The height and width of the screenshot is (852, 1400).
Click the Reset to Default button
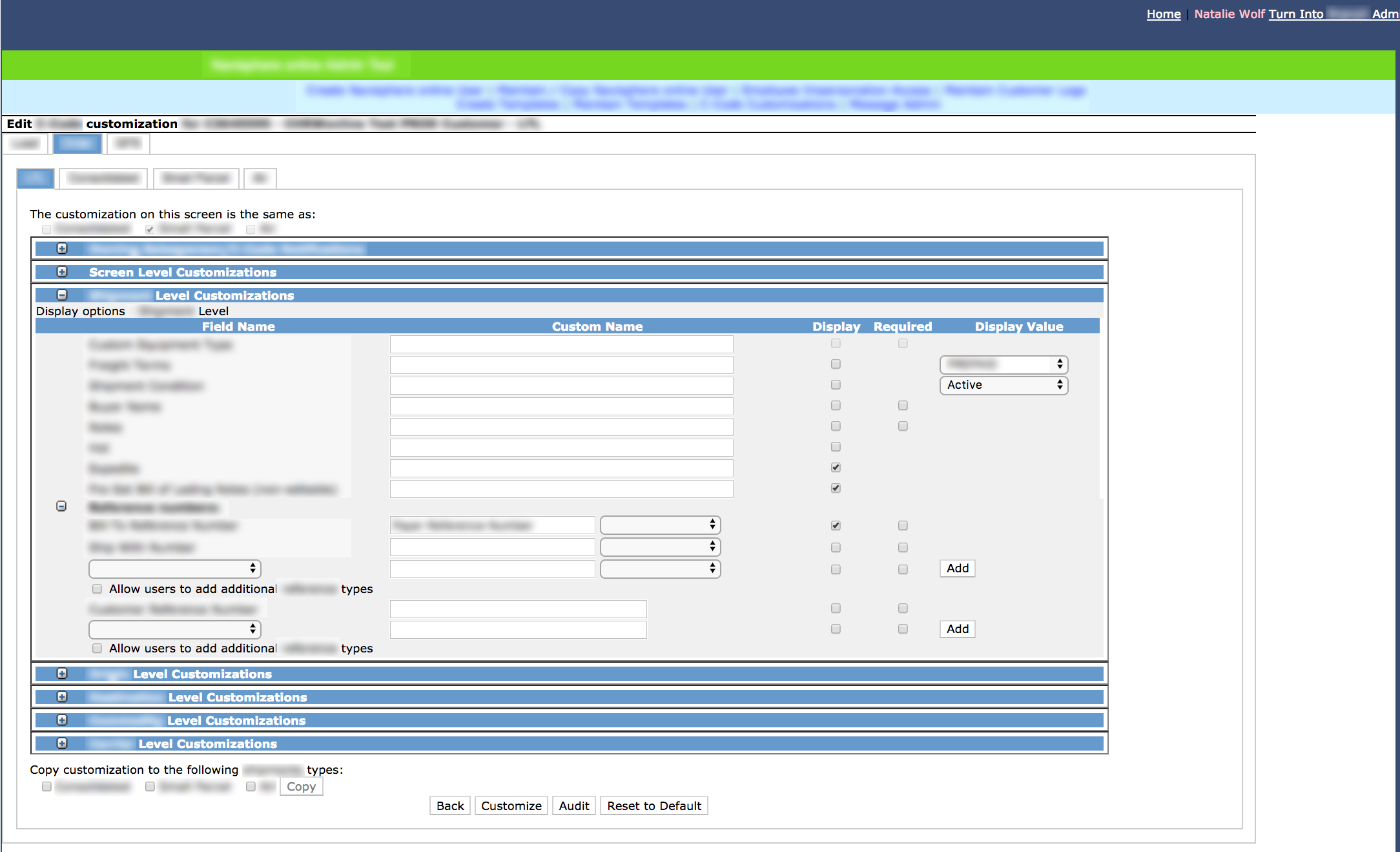coord(654,805)
